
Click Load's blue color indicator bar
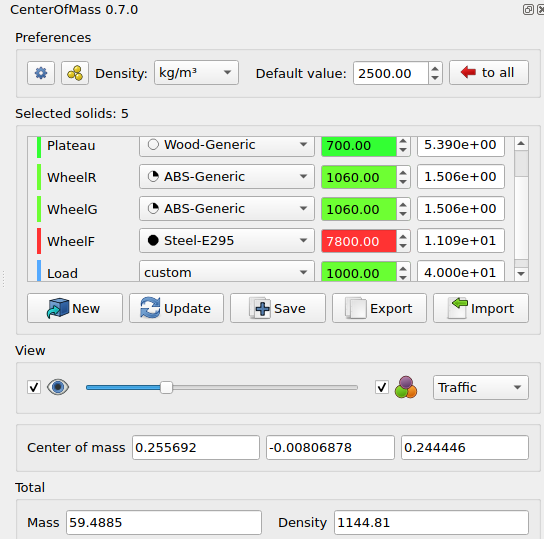[39, 271]
